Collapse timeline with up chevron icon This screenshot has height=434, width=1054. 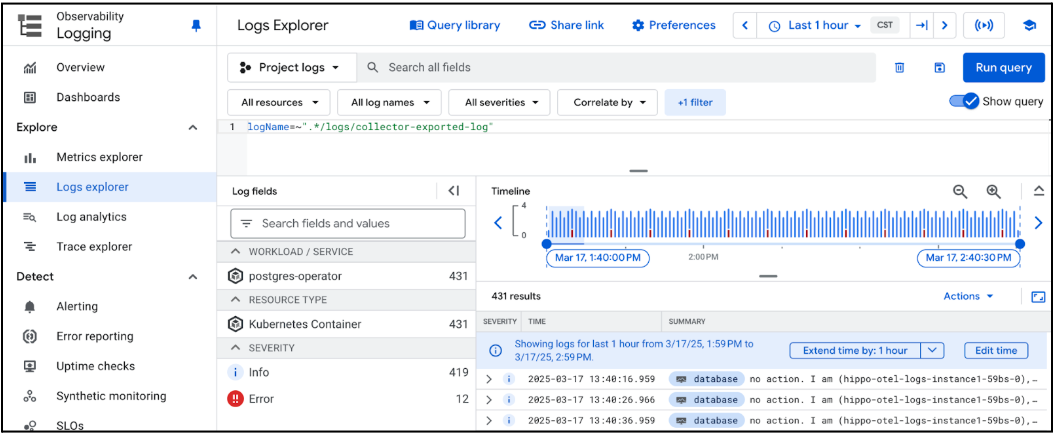(x=1038, y=192)
